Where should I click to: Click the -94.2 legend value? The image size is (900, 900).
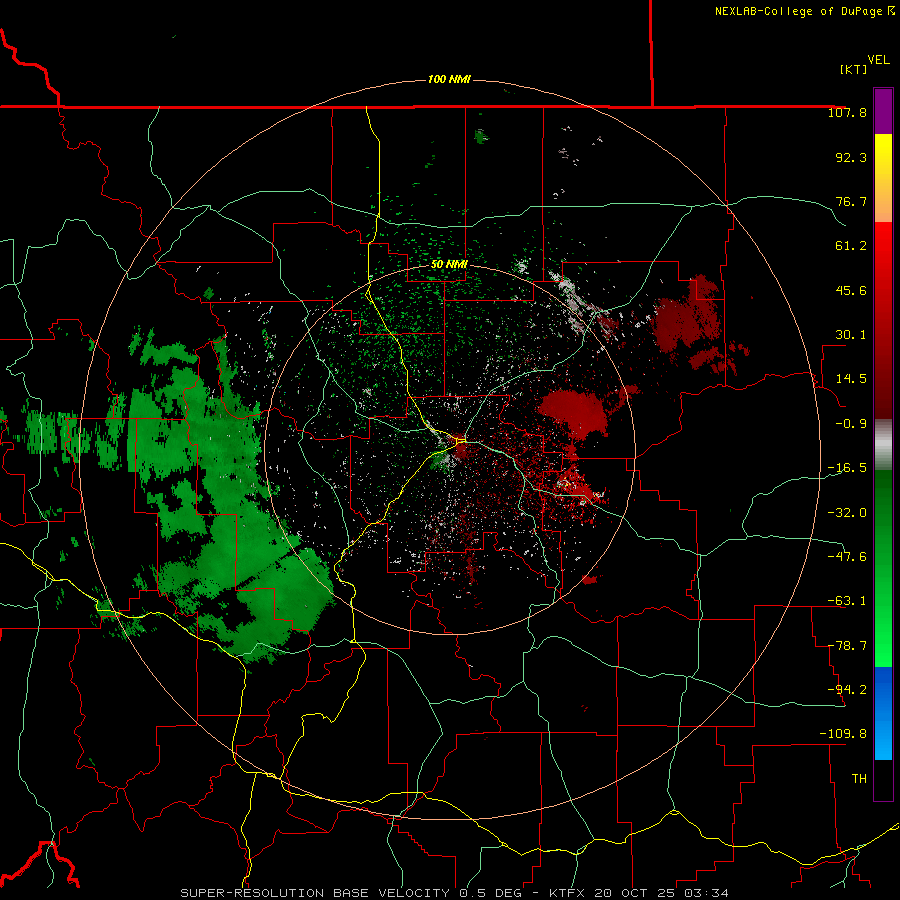pos(847,690)
